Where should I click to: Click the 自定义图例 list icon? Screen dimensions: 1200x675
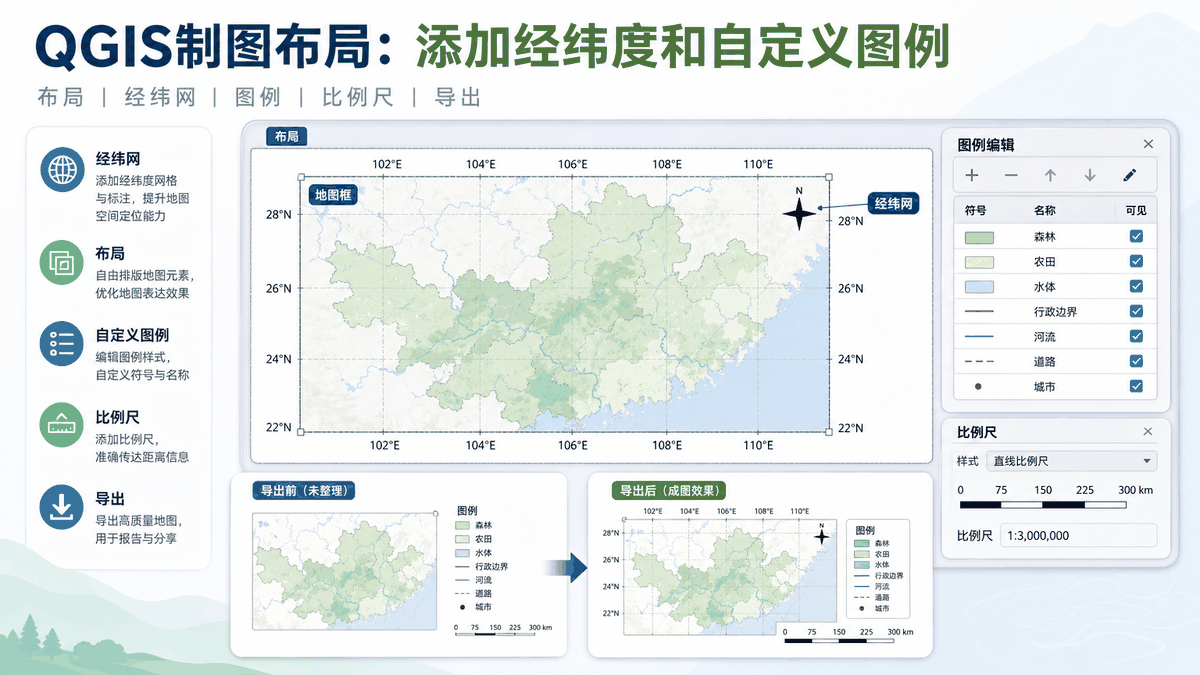pos(62,343)
